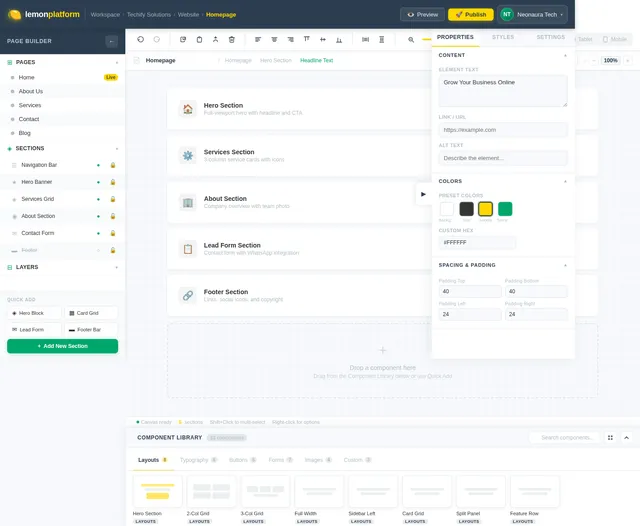Click the Custom Hex input field

click(x=477, y=242)
